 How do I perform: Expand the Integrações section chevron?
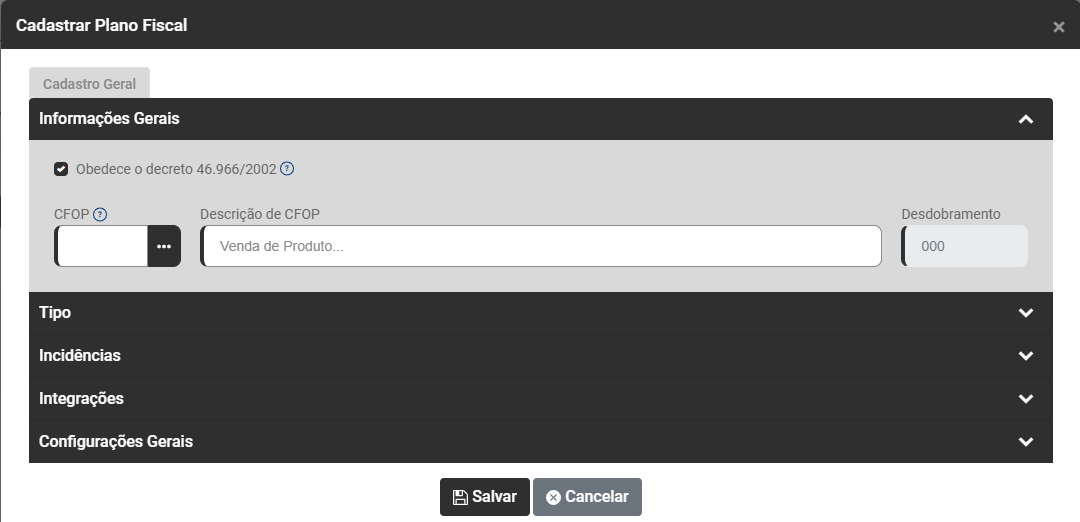click(1025, 399)
